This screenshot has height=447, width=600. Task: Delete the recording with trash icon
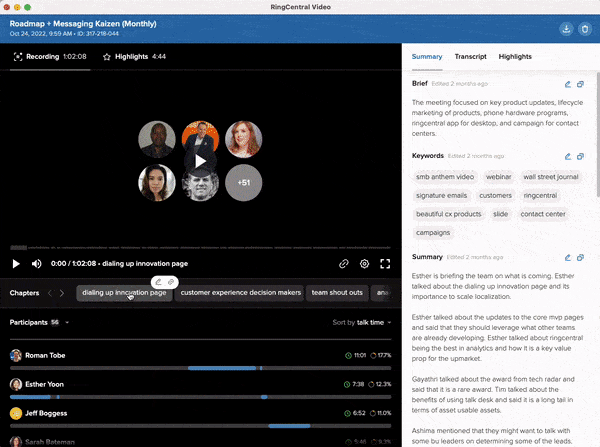pos(585,28)
